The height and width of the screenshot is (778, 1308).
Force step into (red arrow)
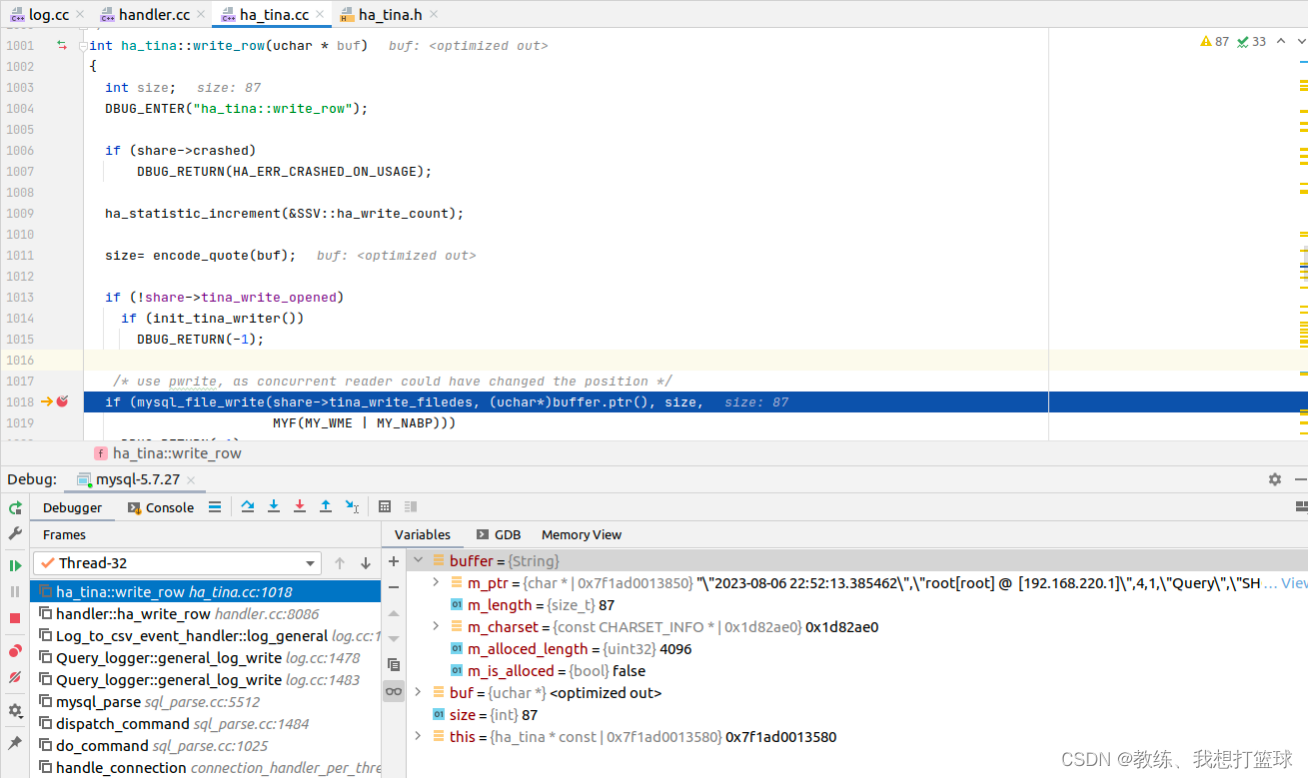(x=300, y=507)
